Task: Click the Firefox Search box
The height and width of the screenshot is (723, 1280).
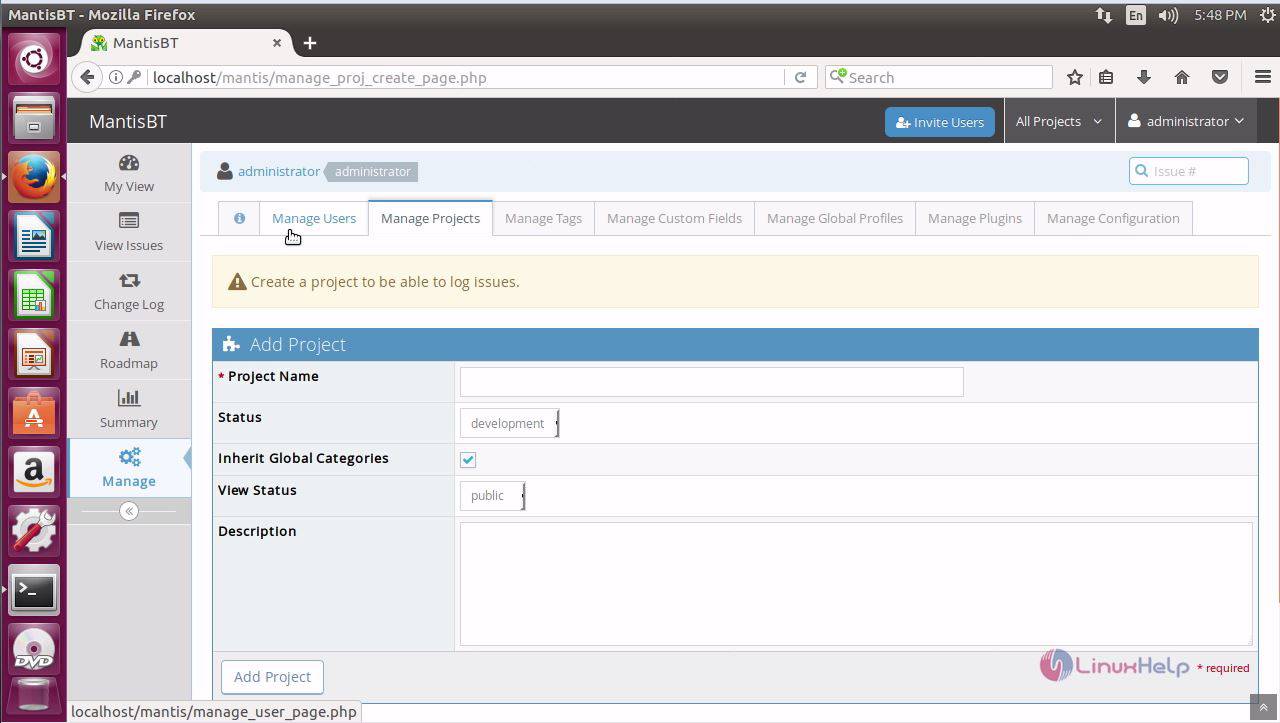Action: 939,77
